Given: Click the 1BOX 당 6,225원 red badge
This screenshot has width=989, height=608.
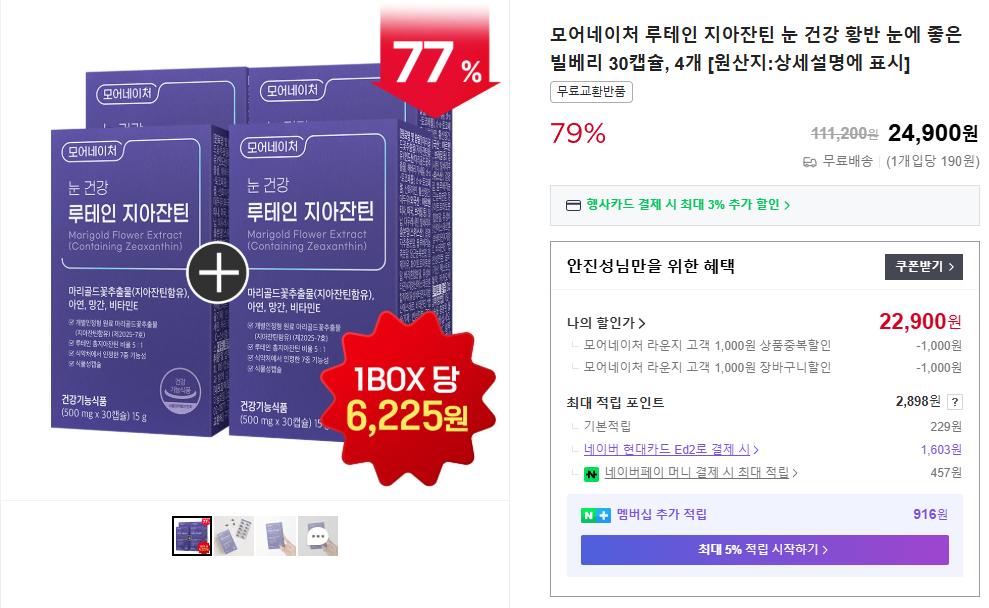Looking at the screenshot, I should [408, 397].
